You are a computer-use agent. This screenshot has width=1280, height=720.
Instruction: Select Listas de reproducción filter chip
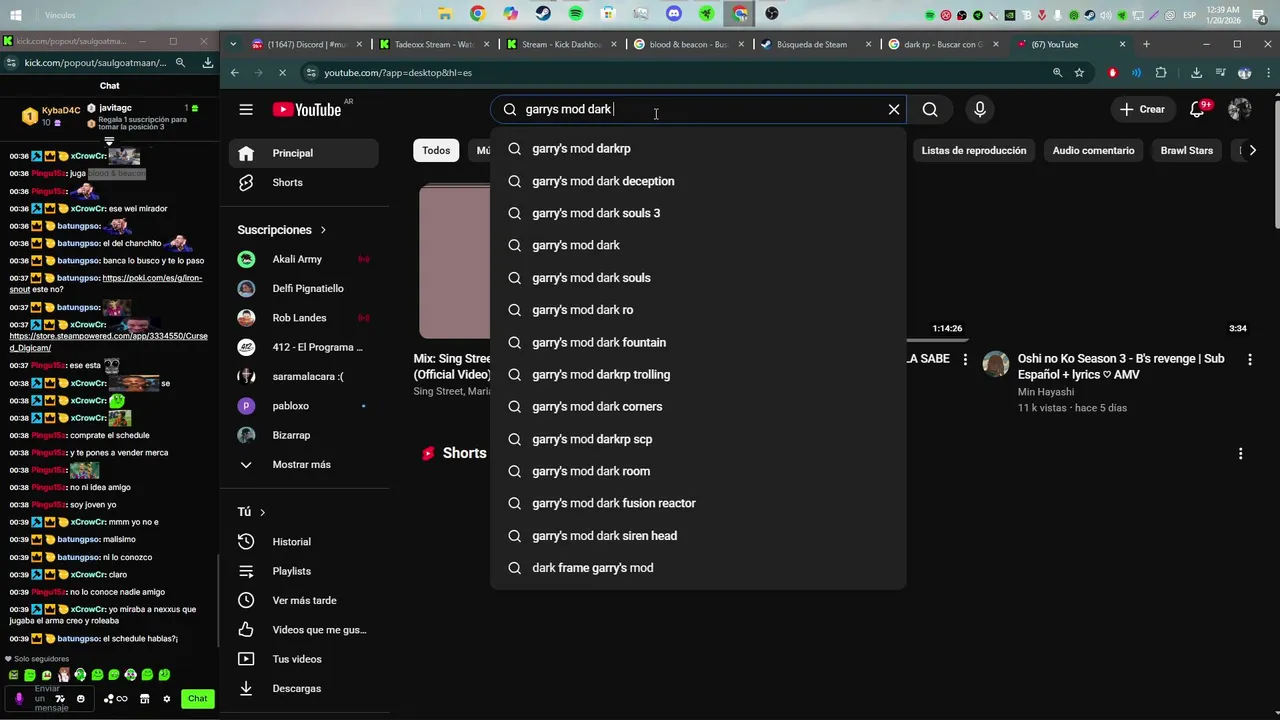tap(974, 150)
